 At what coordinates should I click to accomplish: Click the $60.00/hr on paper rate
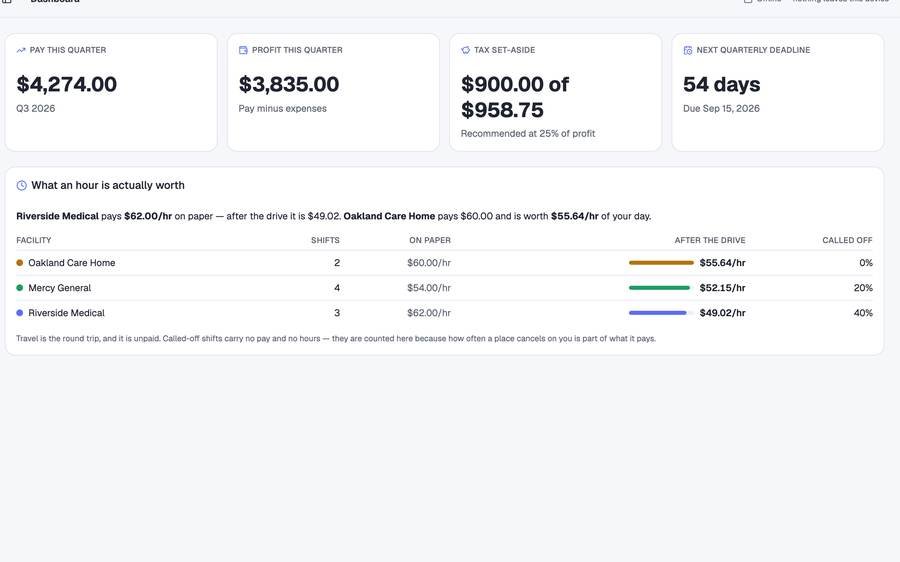coord(429,263)
